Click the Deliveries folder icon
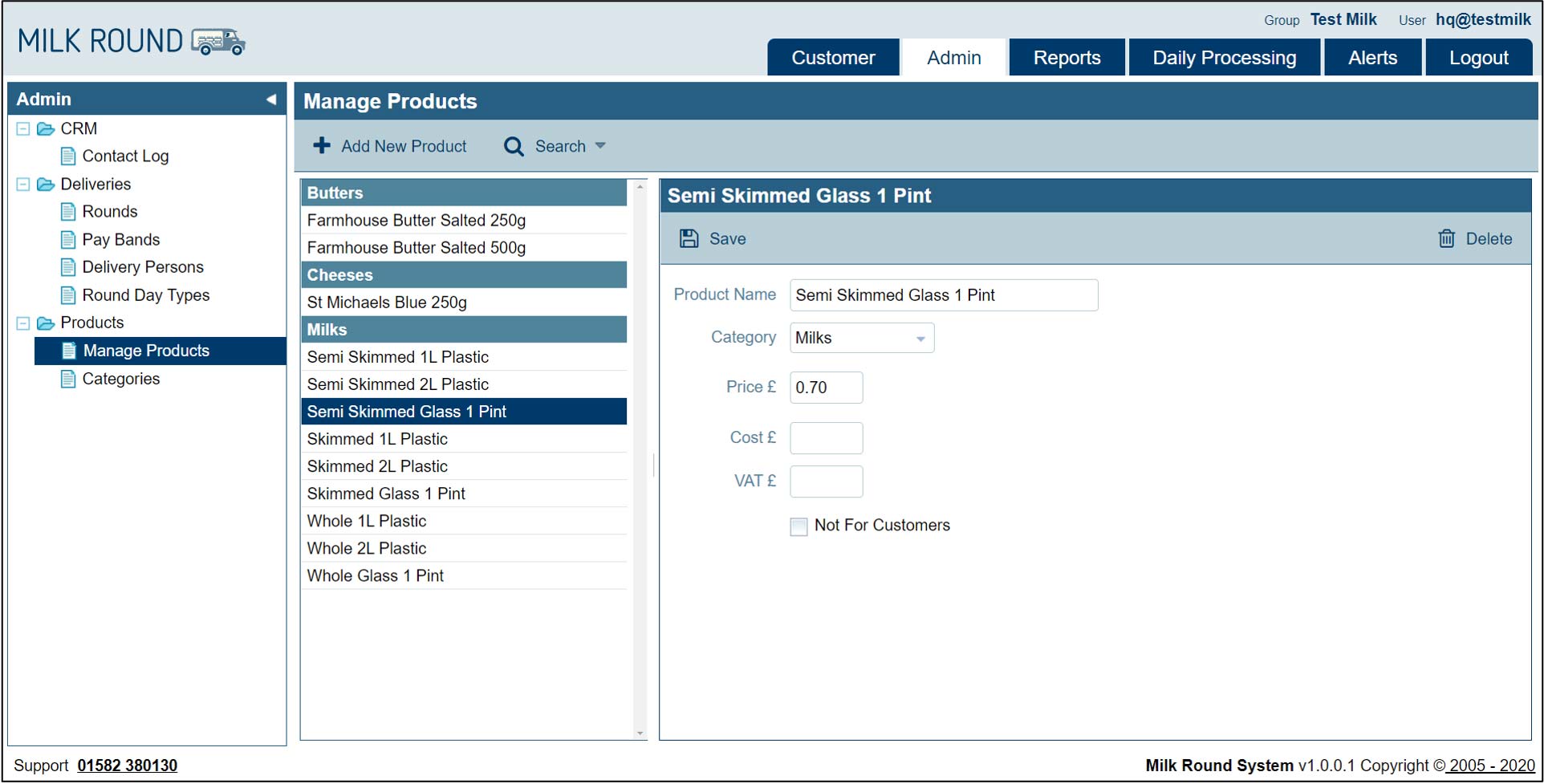The width and height of the screenshot is (1544, 784). tap(46, 185)
